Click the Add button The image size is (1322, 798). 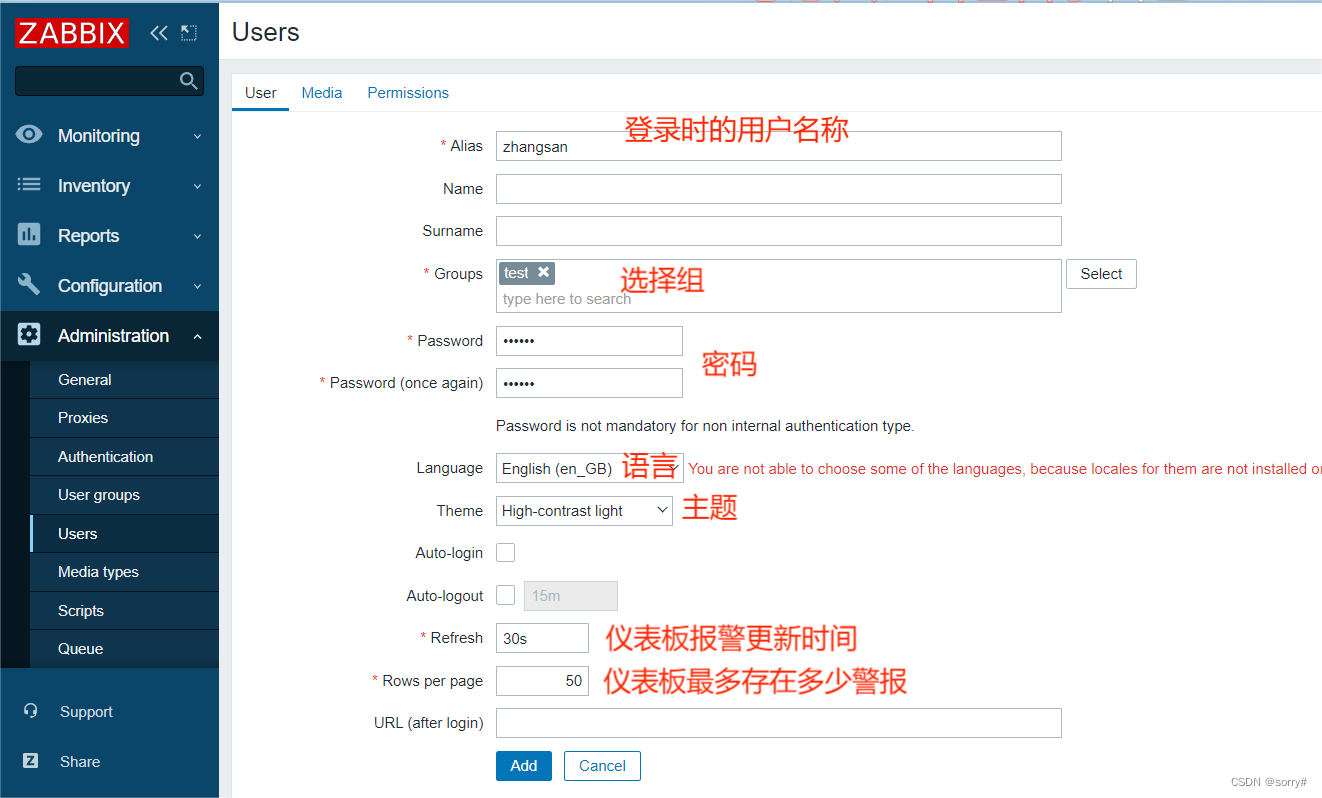524,766
